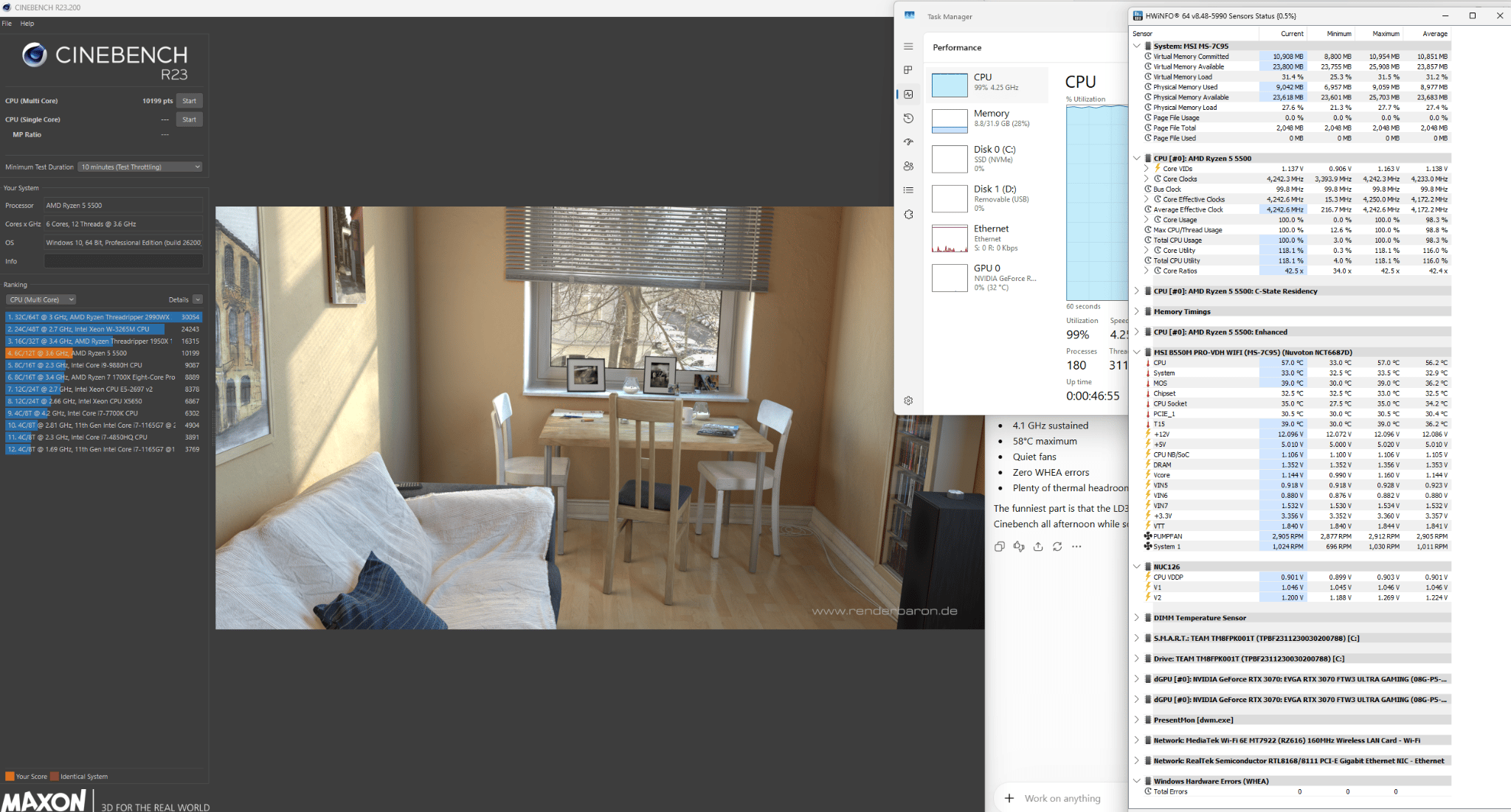Collapse System: MSI MS-7C95 sensor group
This screenshot has height=812, width=1511.
coord(1137,46)
